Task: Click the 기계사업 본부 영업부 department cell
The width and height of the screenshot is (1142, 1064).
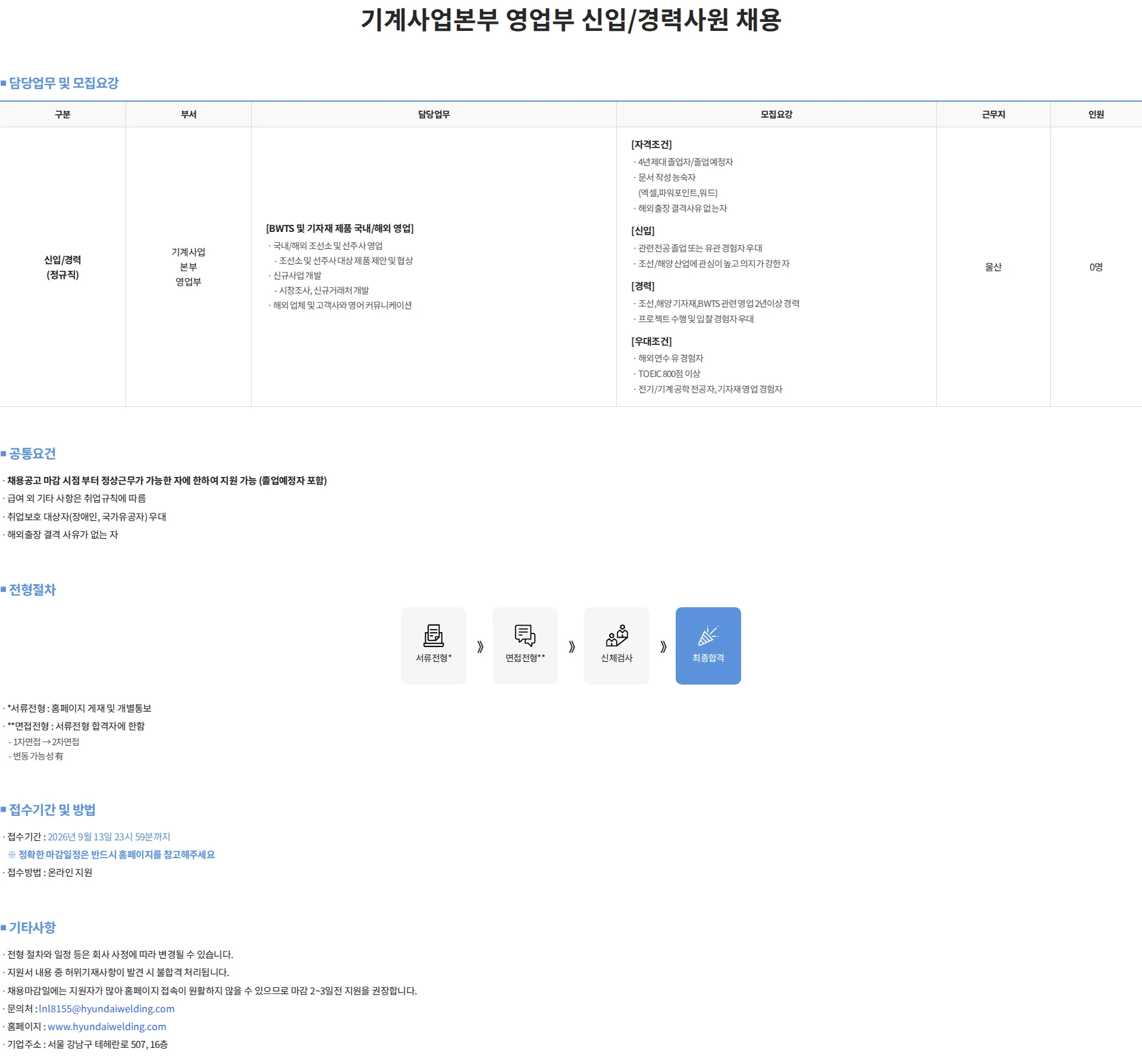Action: click(x=189, y=267)
